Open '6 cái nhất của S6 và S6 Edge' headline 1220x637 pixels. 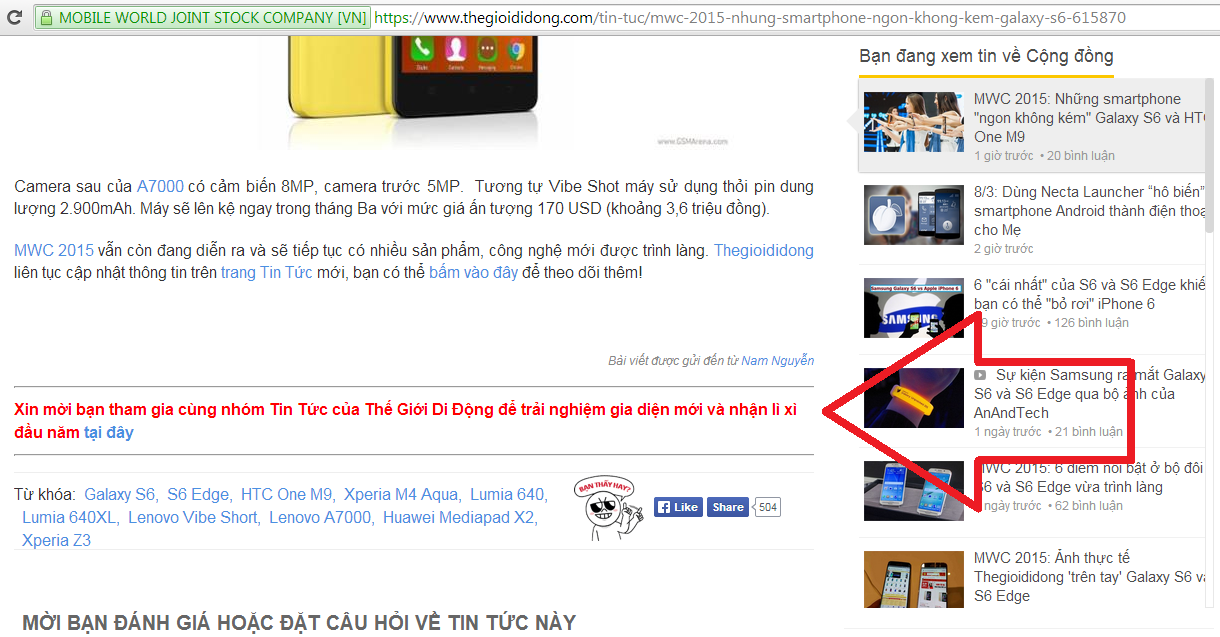click(1089, 294)
